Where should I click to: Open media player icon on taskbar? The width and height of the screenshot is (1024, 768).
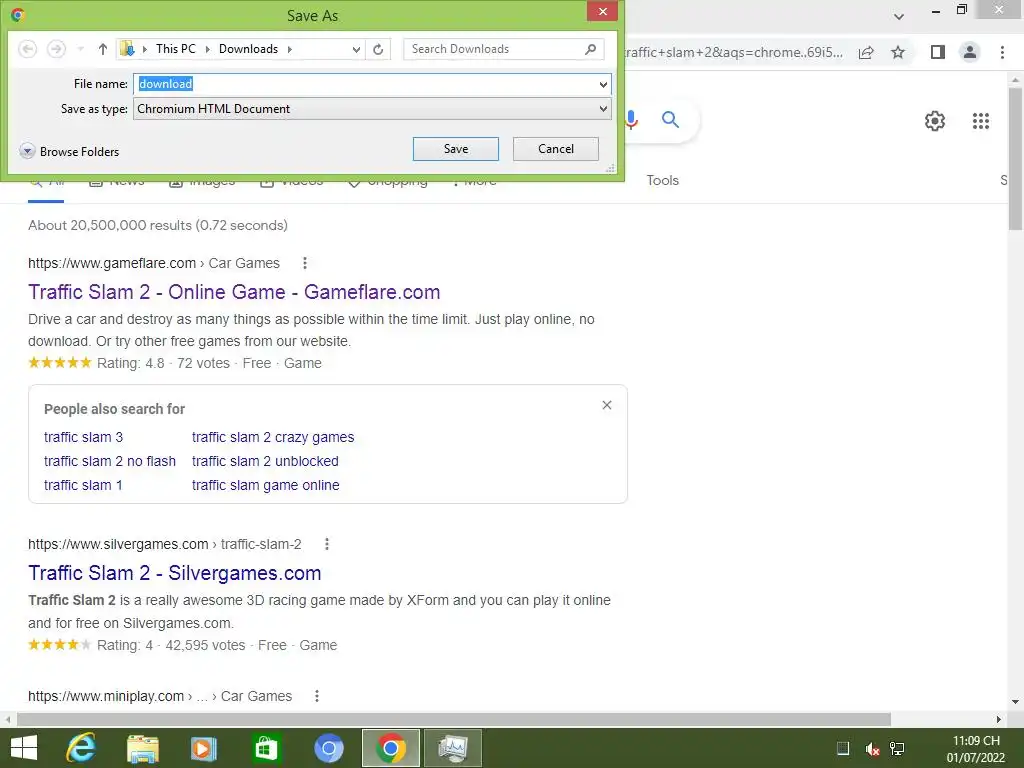(204, 748)
